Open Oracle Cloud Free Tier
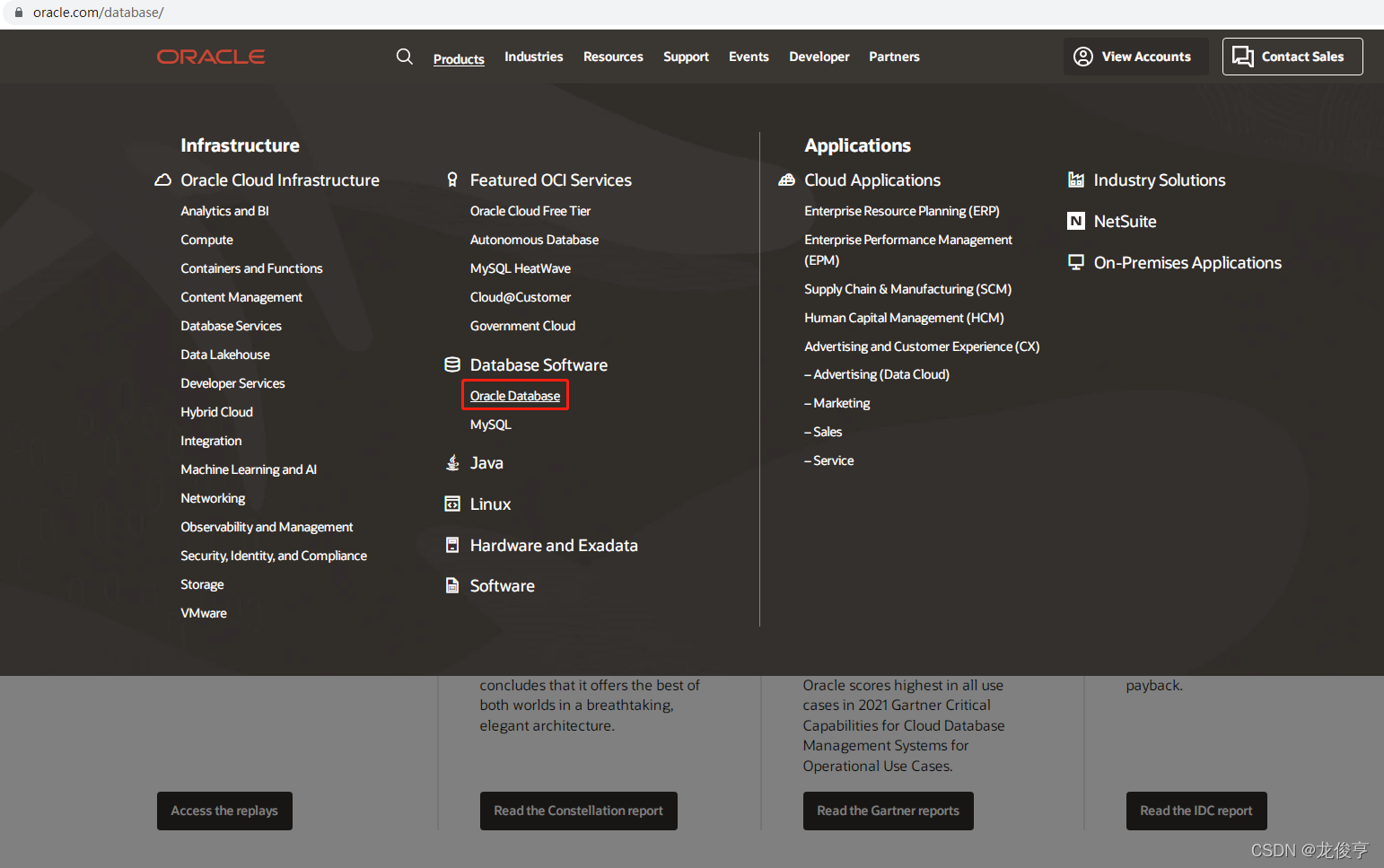1384x868 pixels. 530,211
